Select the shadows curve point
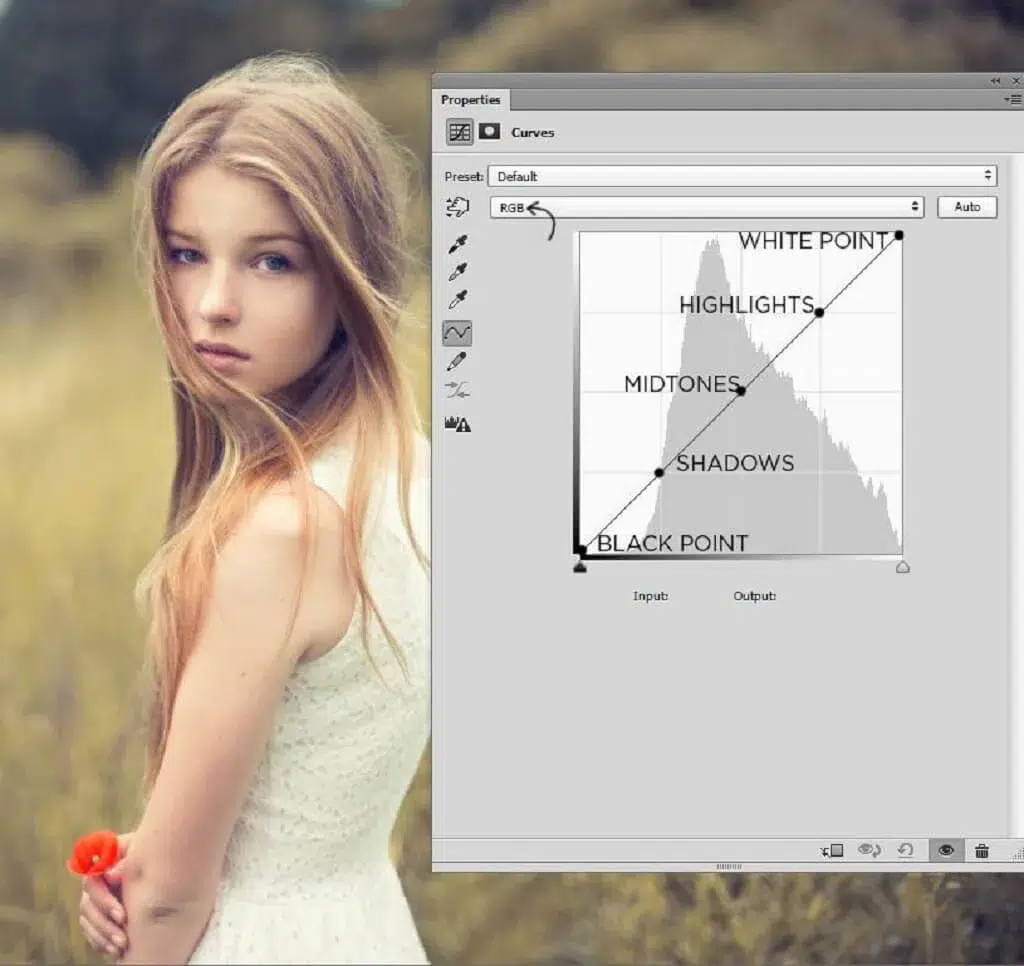The image size is (1024, 966). 659,472
